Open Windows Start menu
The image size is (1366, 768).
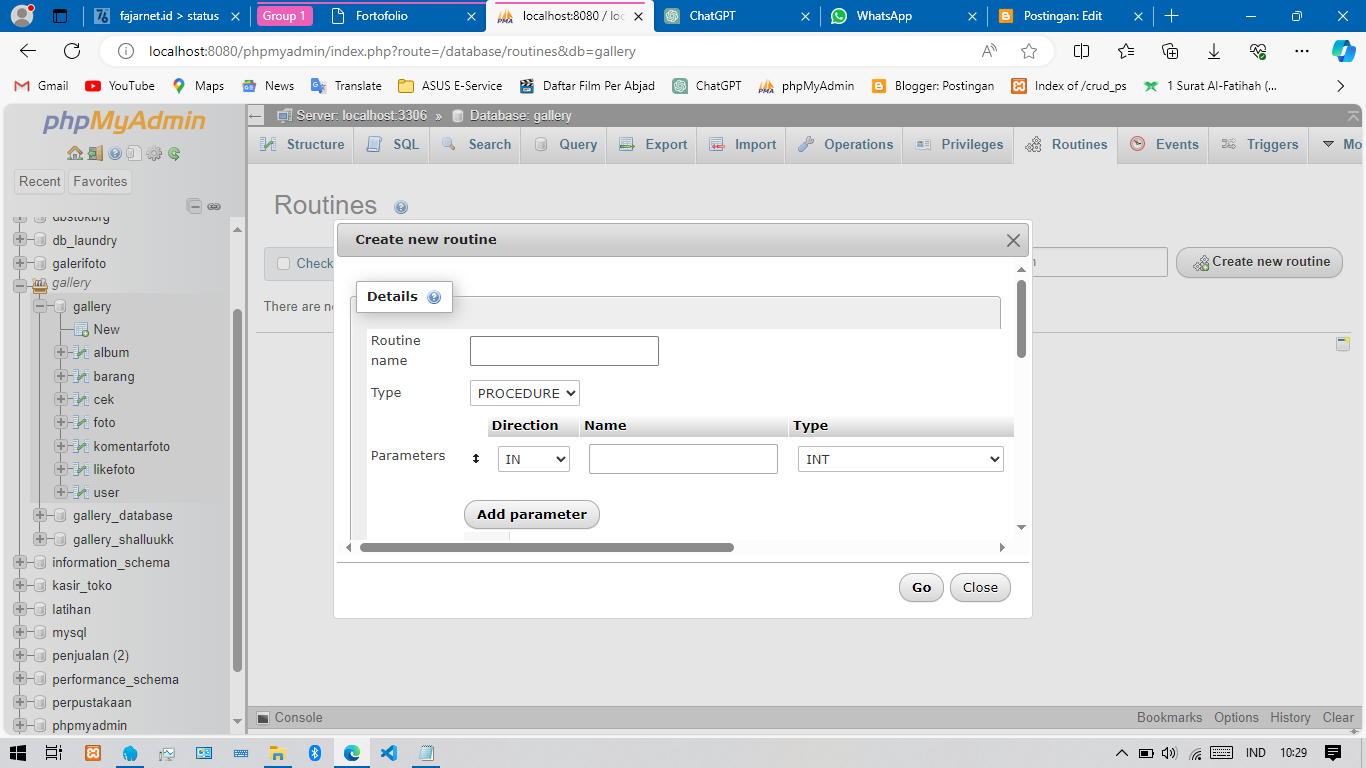tap(18, 753)
